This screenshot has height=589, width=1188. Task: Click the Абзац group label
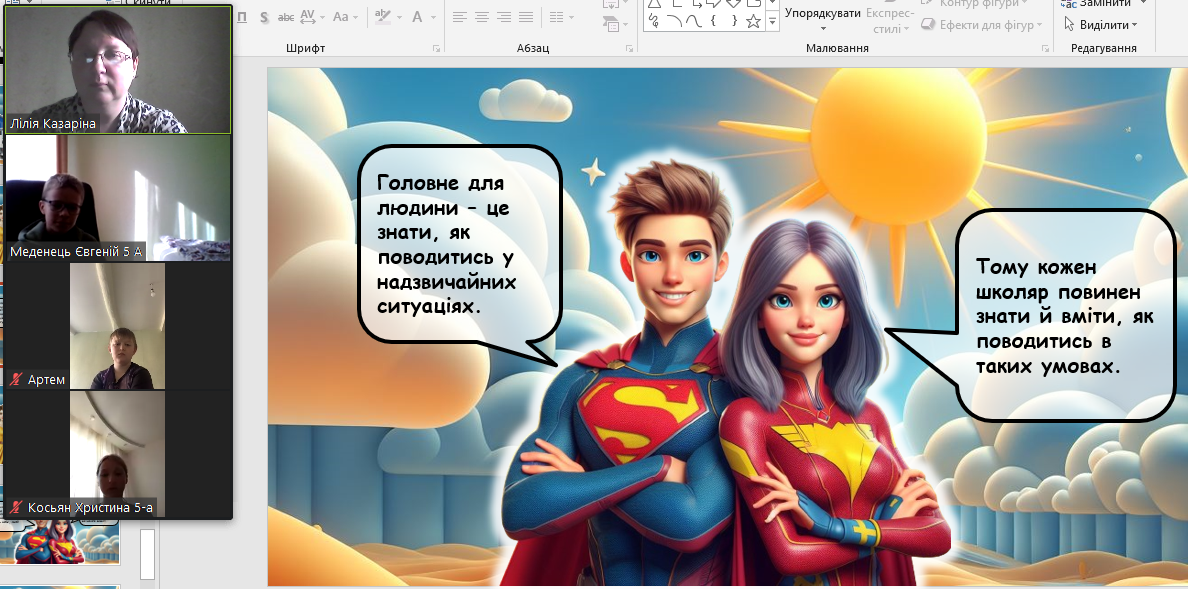coord(533,48)
